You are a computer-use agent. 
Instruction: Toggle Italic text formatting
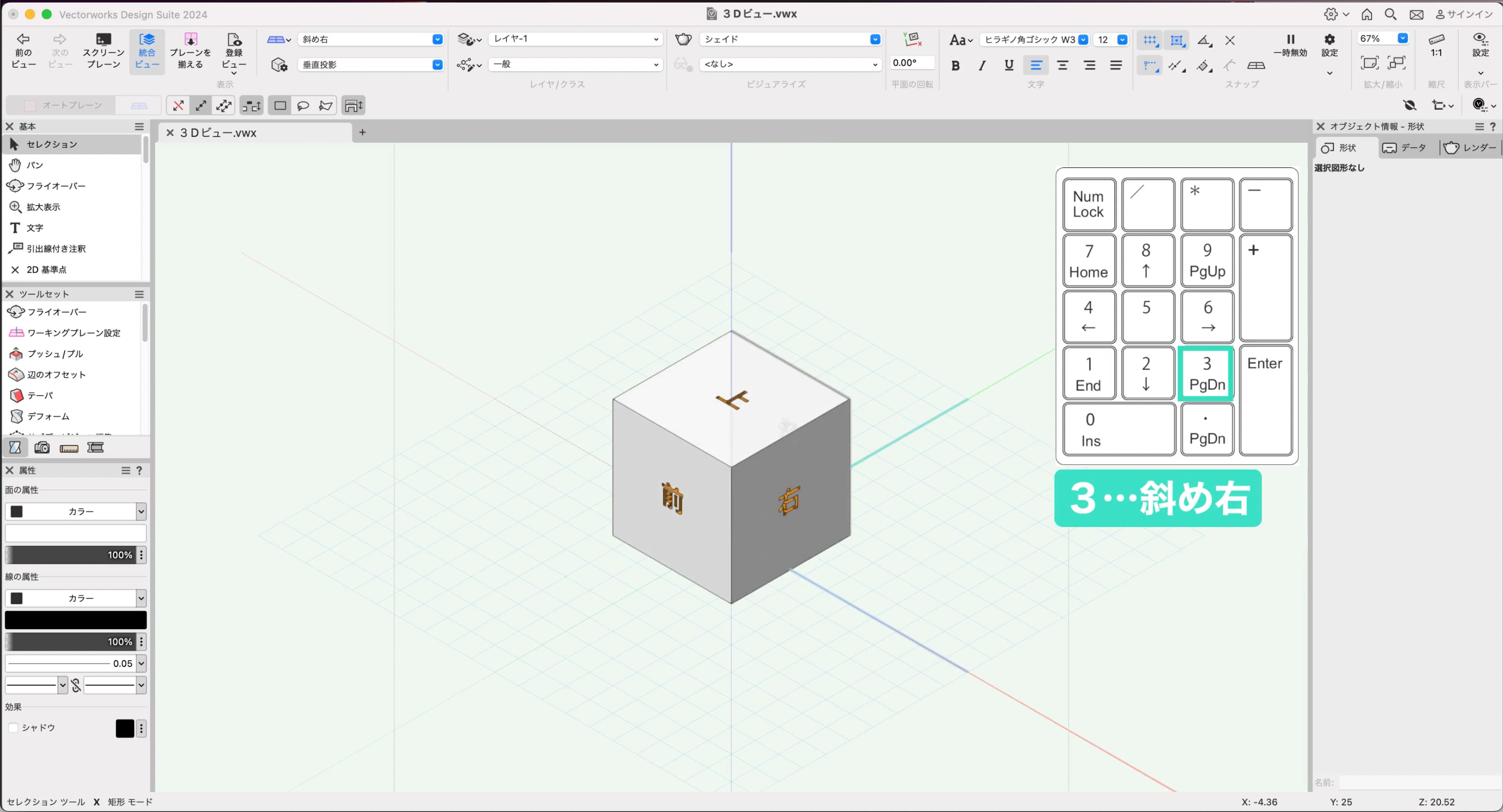tap(982, 66)
